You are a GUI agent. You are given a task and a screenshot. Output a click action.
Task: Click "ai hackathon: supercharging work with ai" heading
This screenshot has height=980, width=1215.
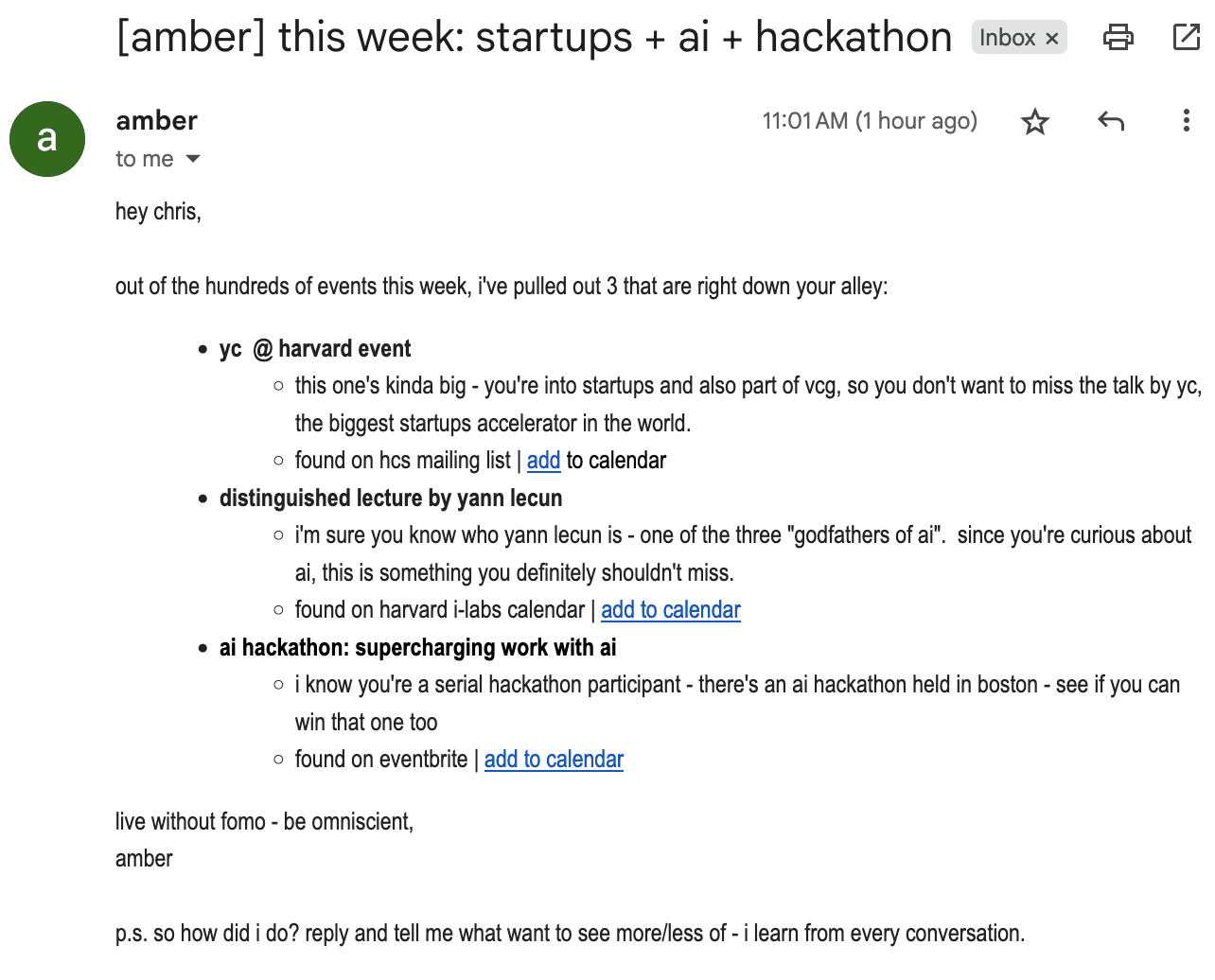[417, 648]
